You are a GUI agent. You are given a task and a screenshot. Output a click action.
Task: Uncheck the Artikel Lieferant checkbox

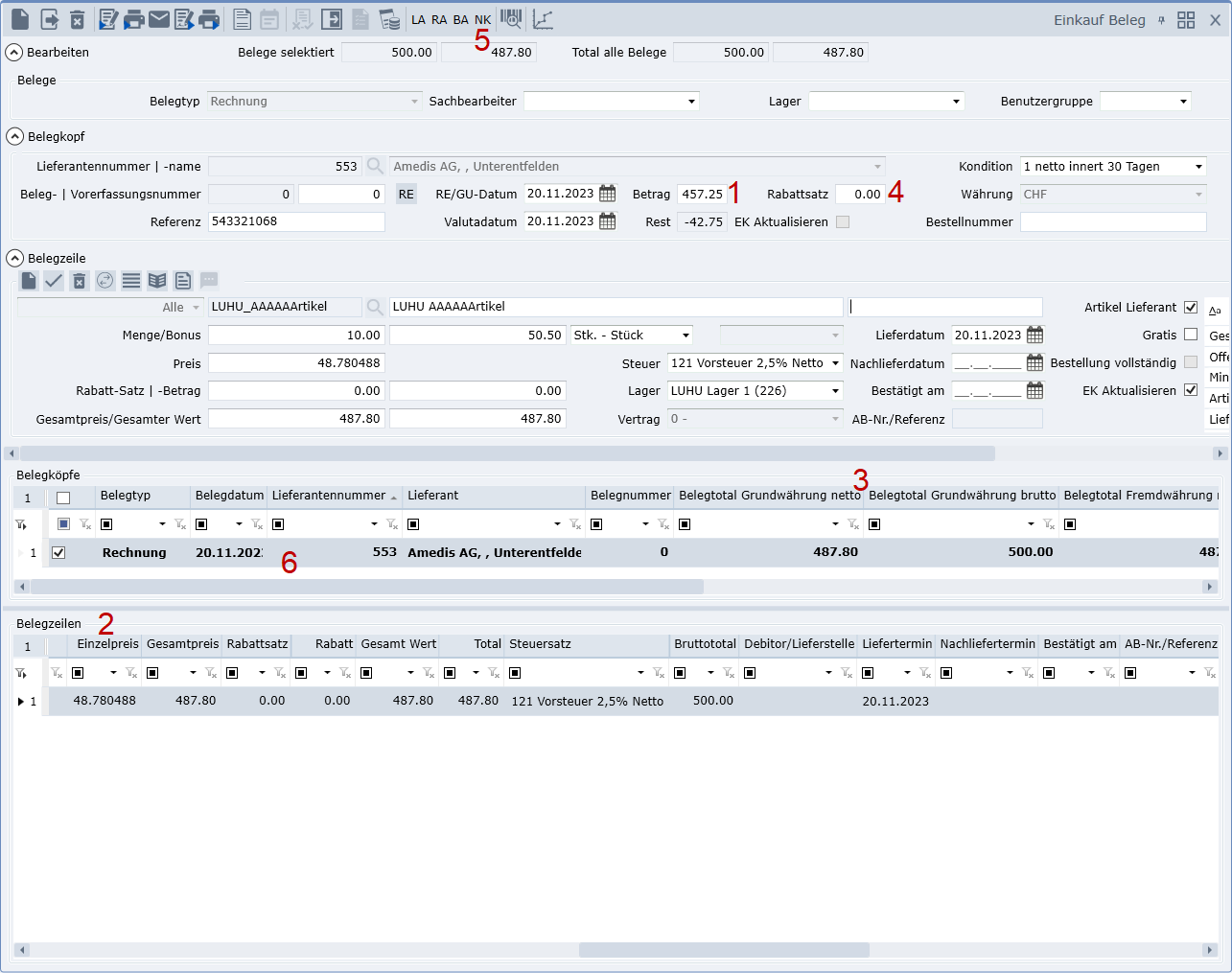(x=1191, y=307)
